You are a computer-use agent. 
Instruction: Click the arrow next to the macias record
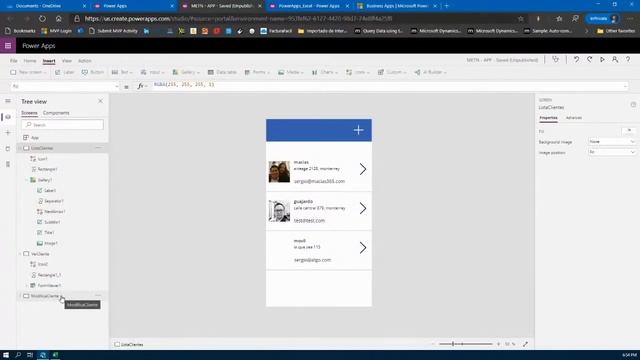click(x=363, y=169)
